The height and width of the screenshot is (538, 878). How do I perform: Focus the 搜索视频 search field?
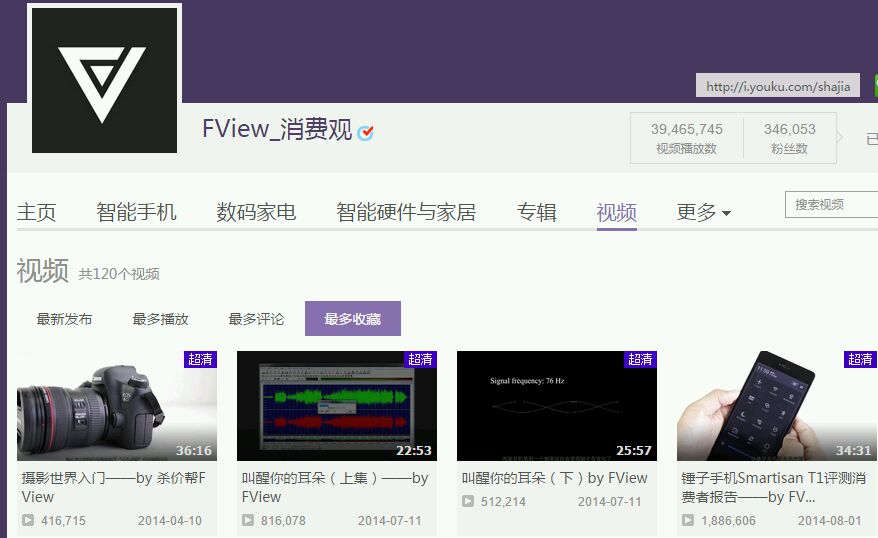click(832, 204)
